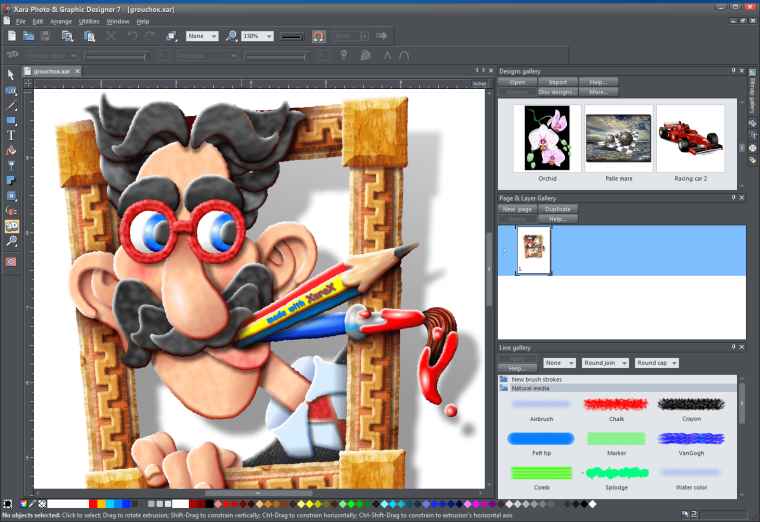Activate the Extrude 3D tool
Viewport: 760px width, 522px height.
coord(11,226)
